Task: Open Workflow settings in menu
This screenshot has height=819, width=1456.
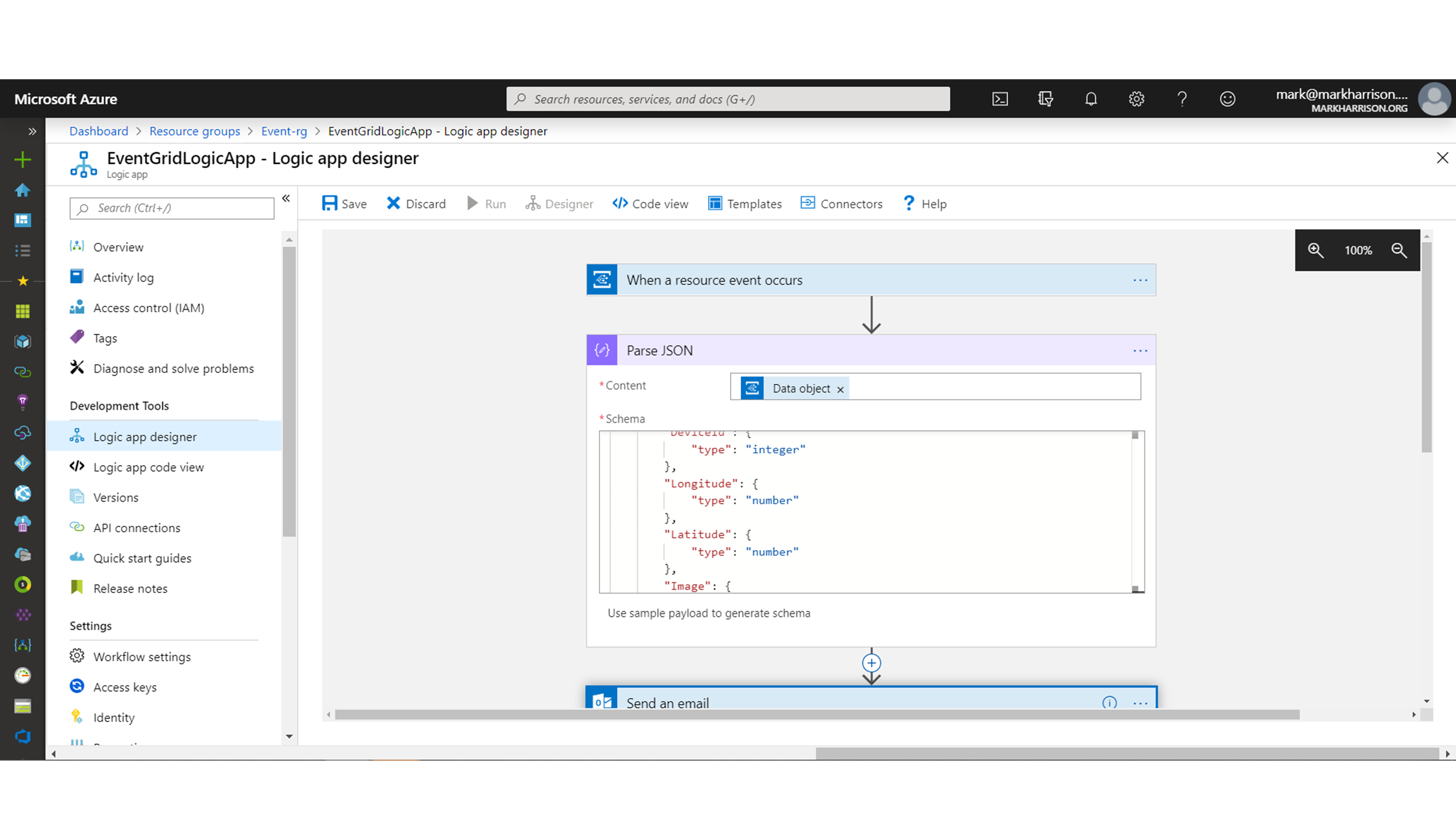Action: [141, 657]
